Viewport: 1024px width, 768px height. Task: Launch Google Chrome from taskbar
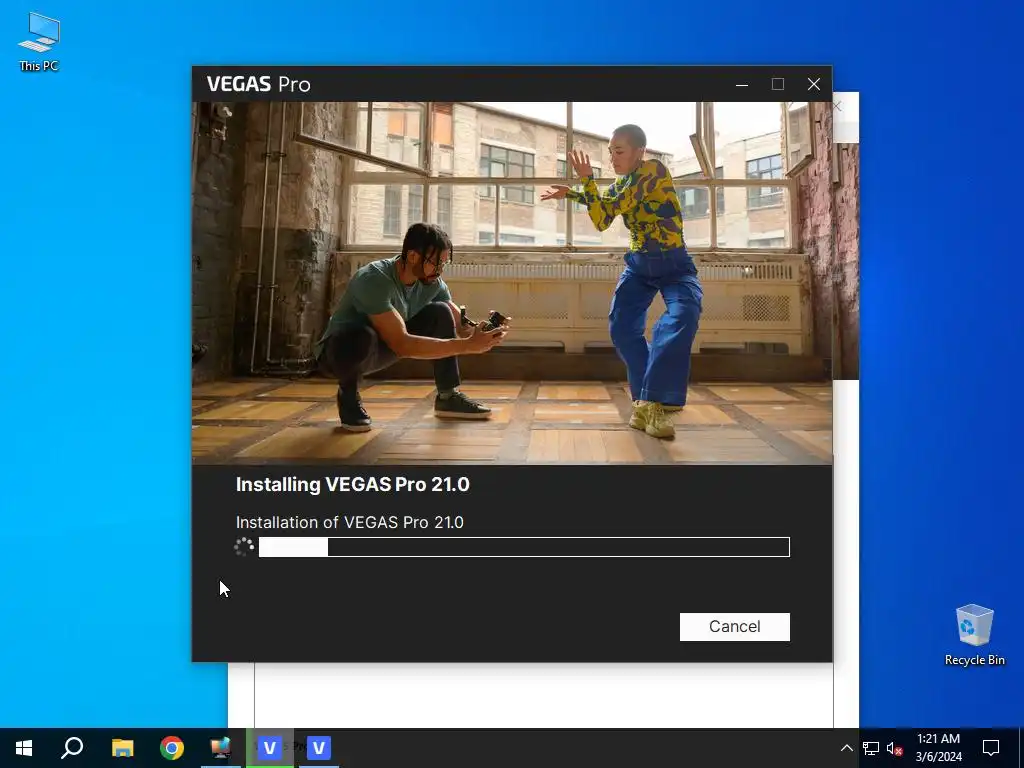[x=172, y=748]
